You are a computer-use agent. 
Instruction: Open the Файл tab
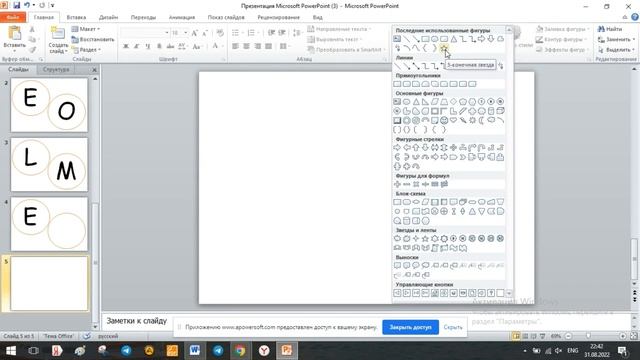click(13, 17)
